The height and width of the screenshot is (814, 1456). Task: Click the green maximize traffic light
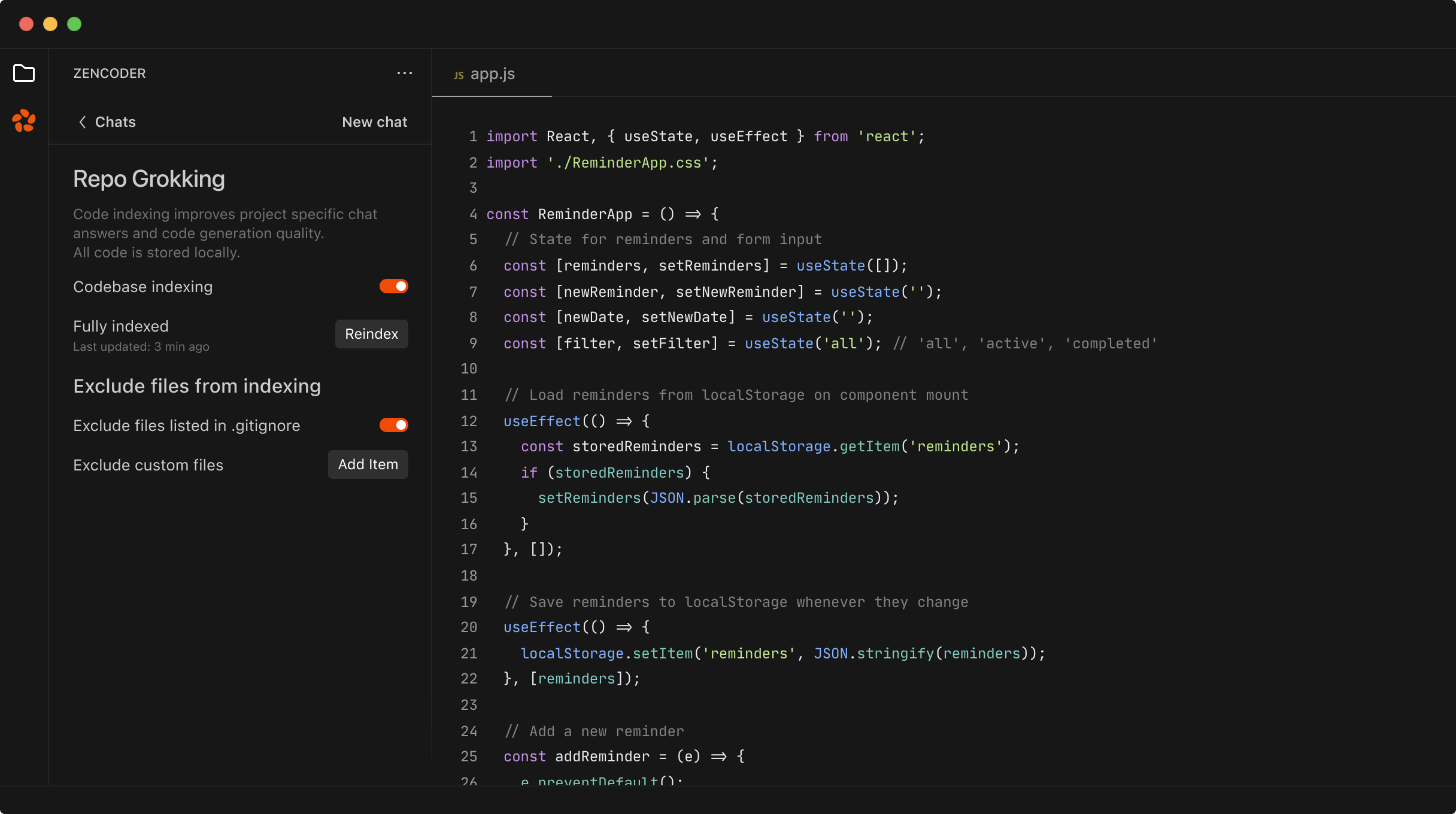point(74,24)
